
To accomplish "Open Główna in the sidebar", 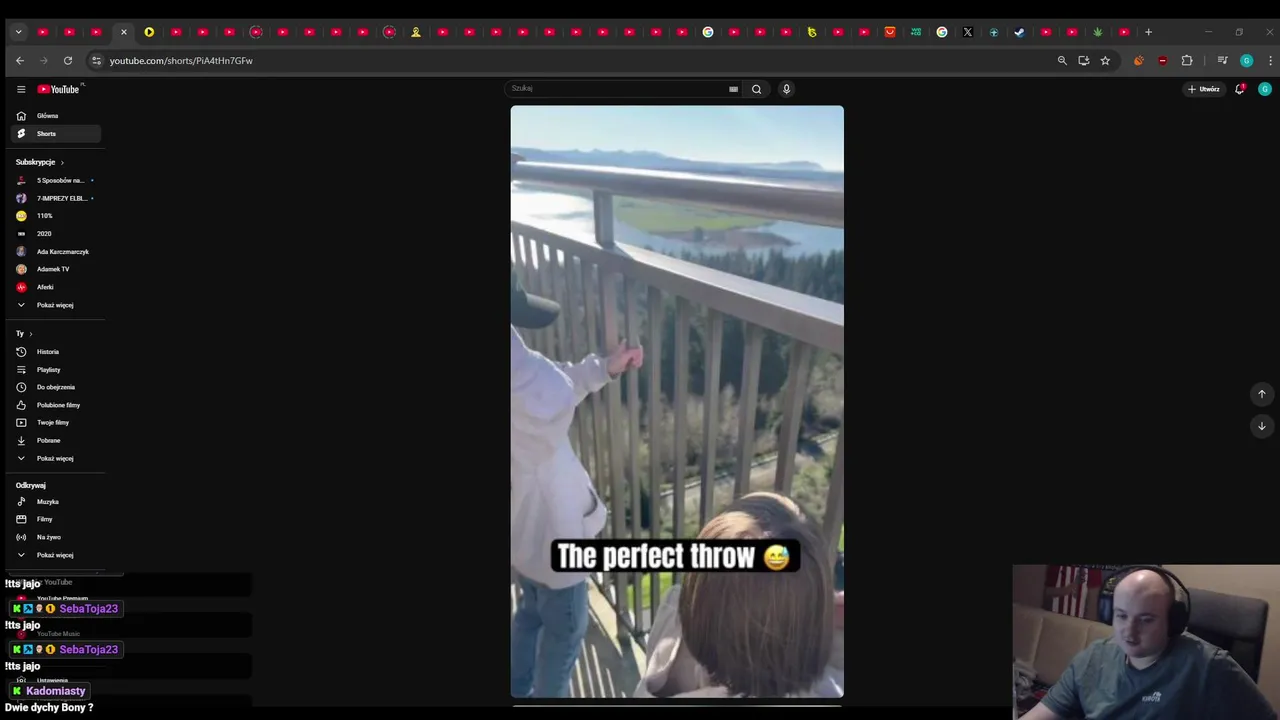I will [x=56, y=116].
